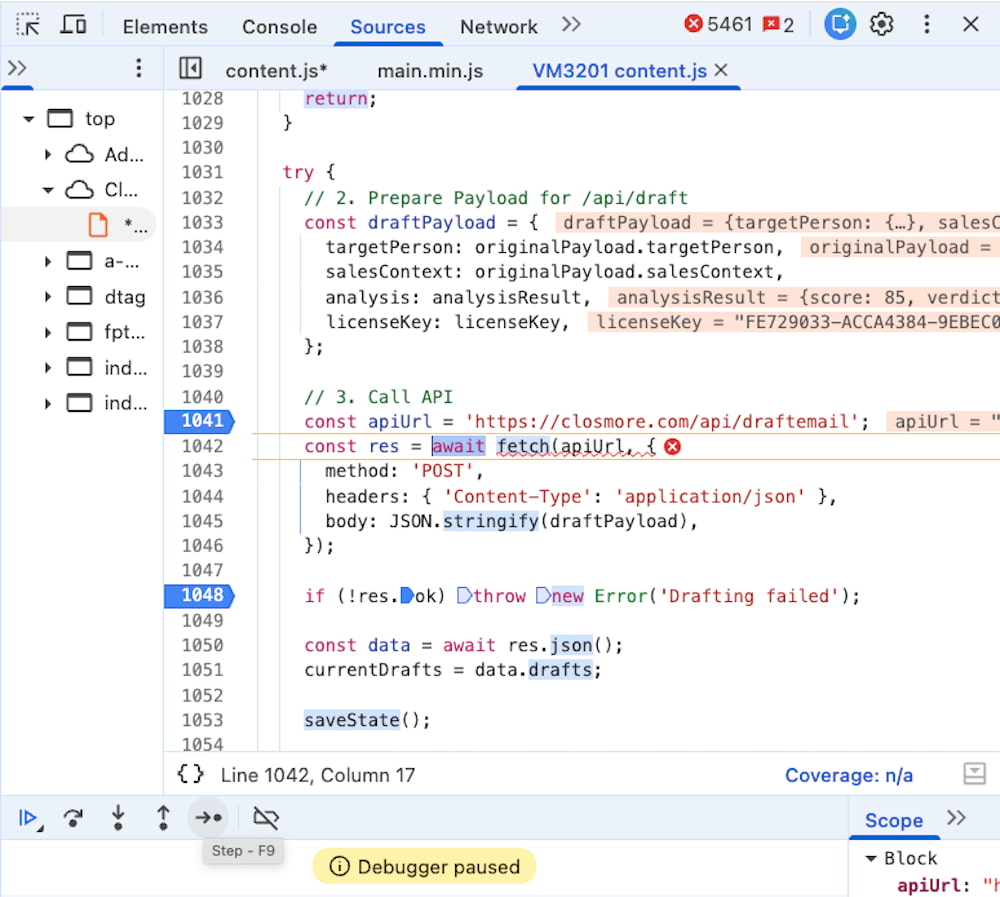The height and width of the screenshot is (897, 1000).
Task: Expand the top frame tree node
Action: (x=29, y=119)
